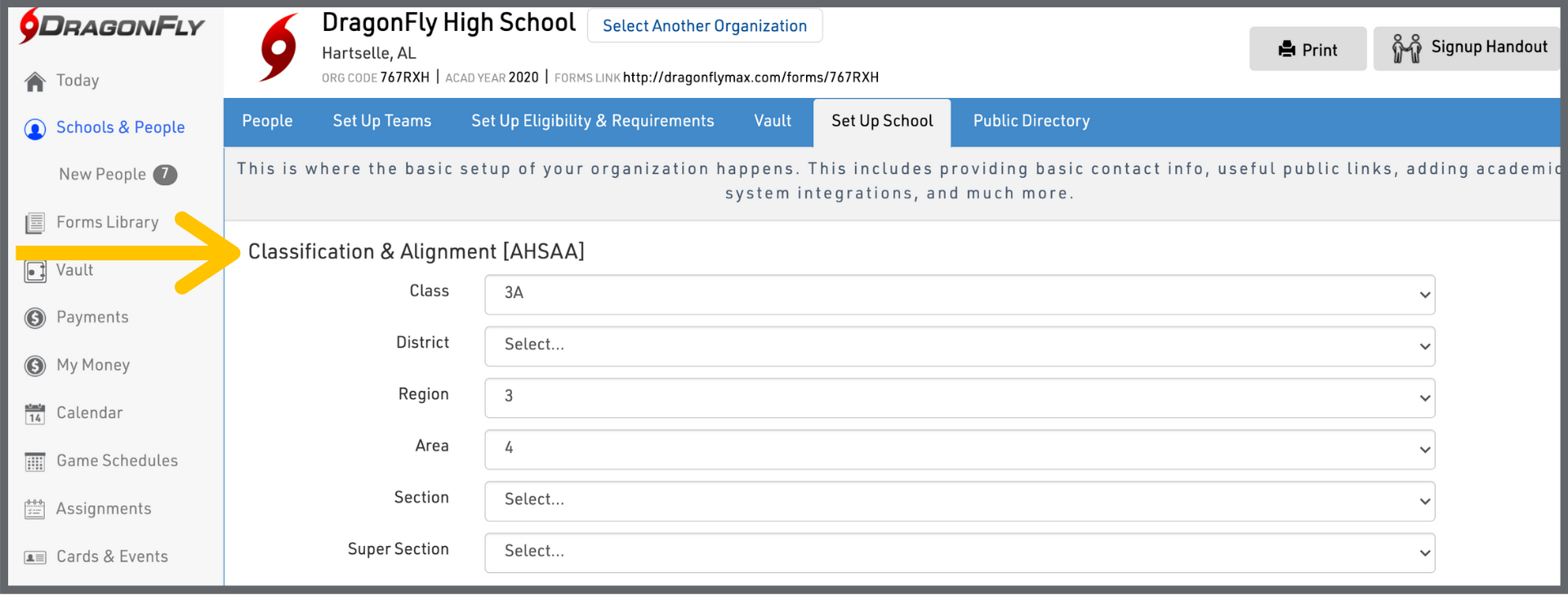Open Payments using the dollar coin icon
The height and width of the screenshot is (595, 1568).
(x=35, y=317)
